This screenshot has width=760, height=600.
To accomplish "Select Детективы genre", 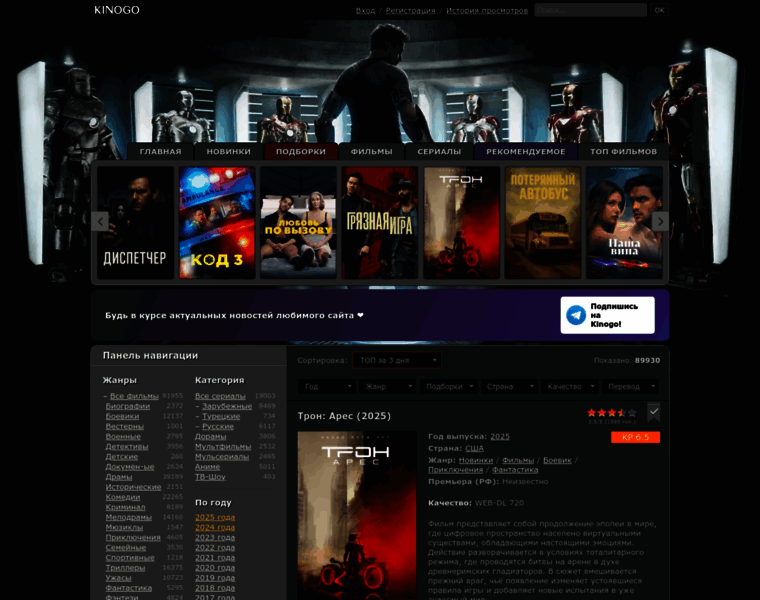I will (127, 446).
